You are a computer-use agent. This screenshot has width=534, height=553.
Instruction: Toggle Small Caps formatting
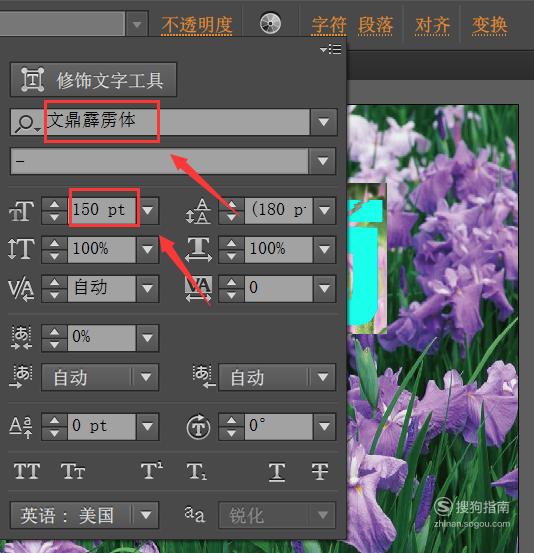[x=73, y=471]
